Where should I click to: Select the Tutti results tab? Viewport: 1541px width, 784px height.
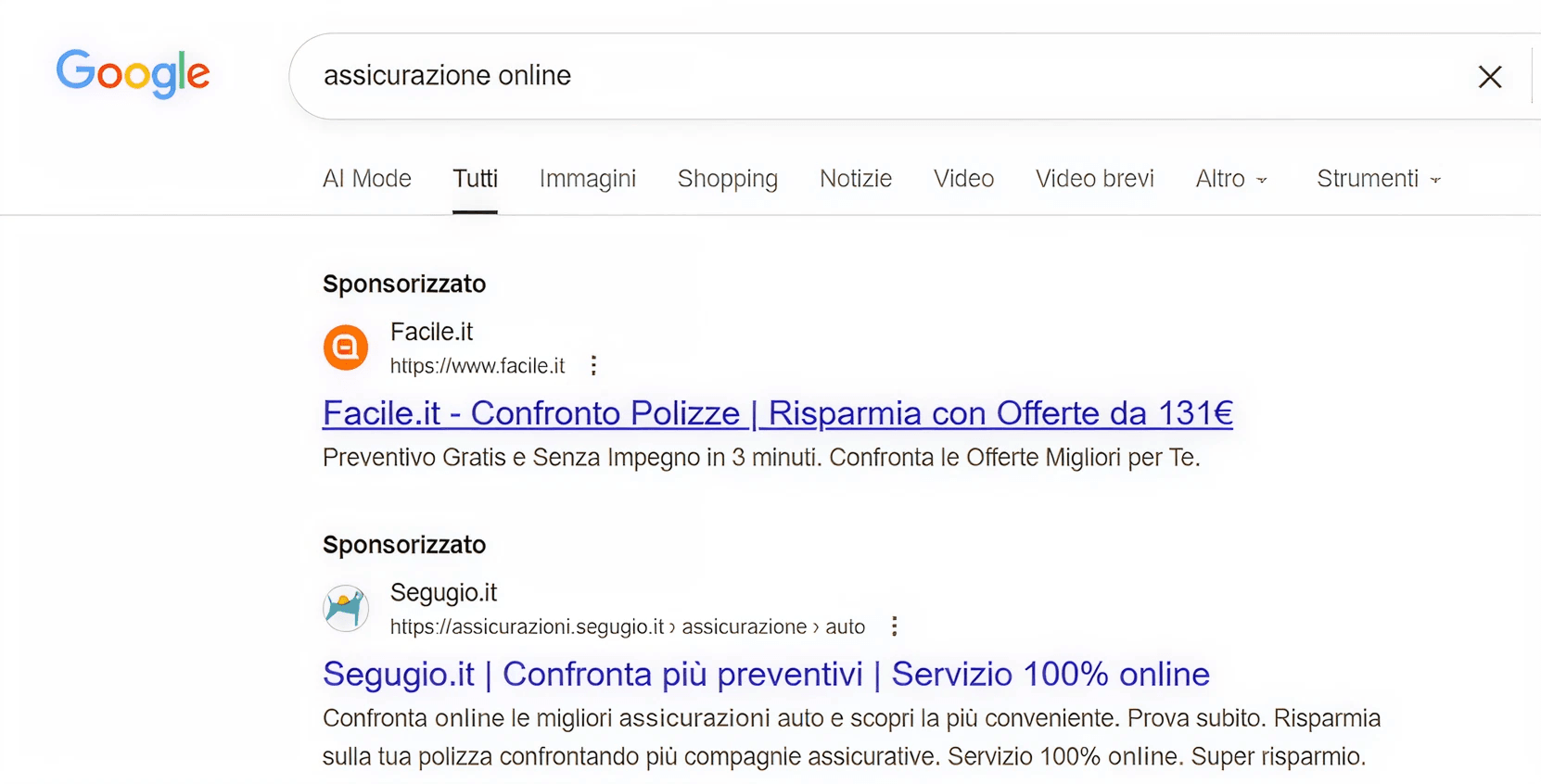coord(475,179)
